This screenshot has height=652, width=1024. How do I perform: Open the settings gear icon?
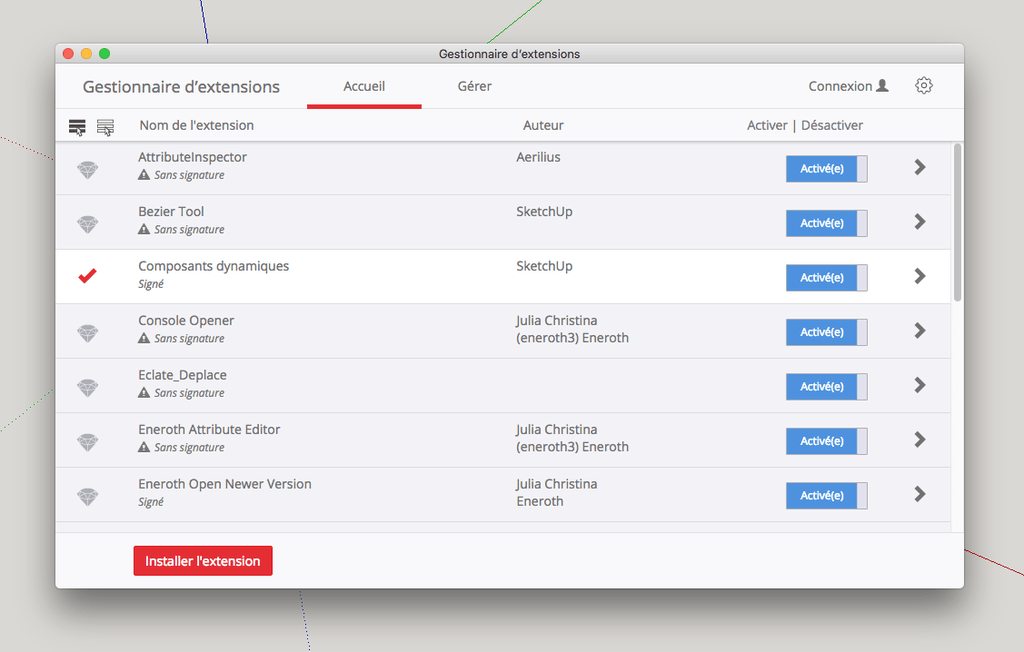pyautogui.click(x=923, y=86)
